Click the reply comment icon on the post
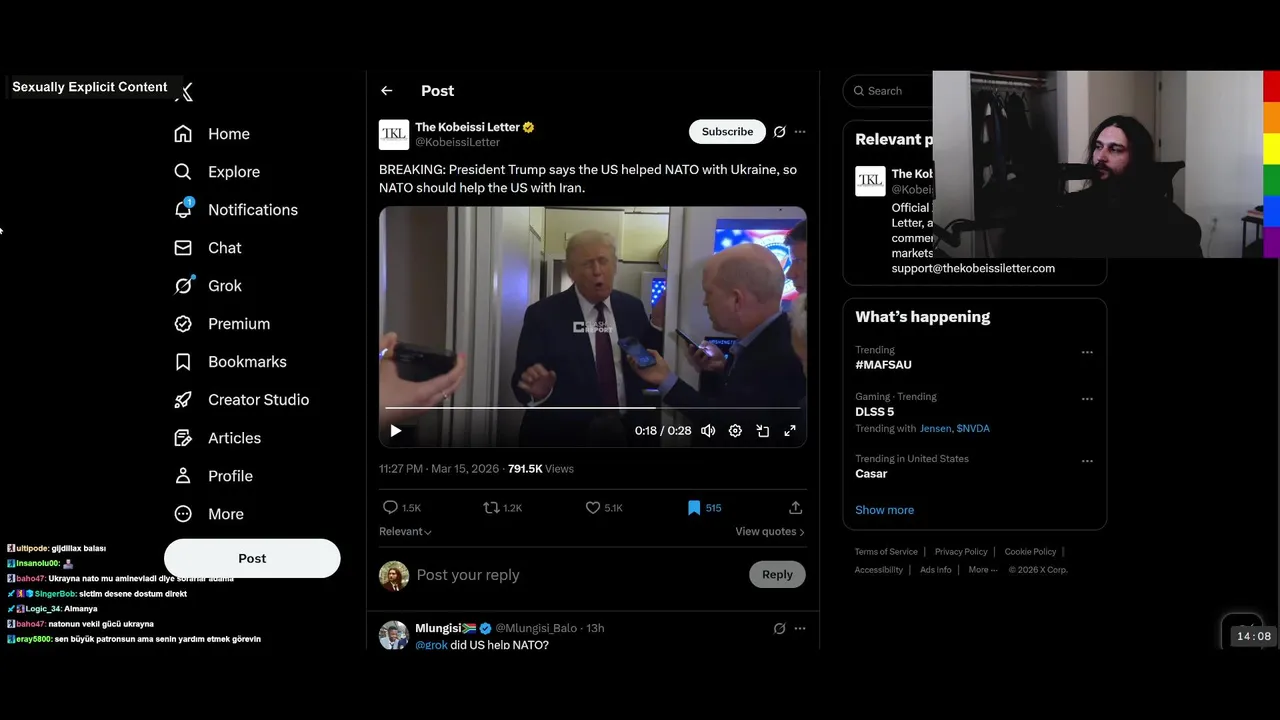Screen dimensions: 1280x720 tap(391, 508)
